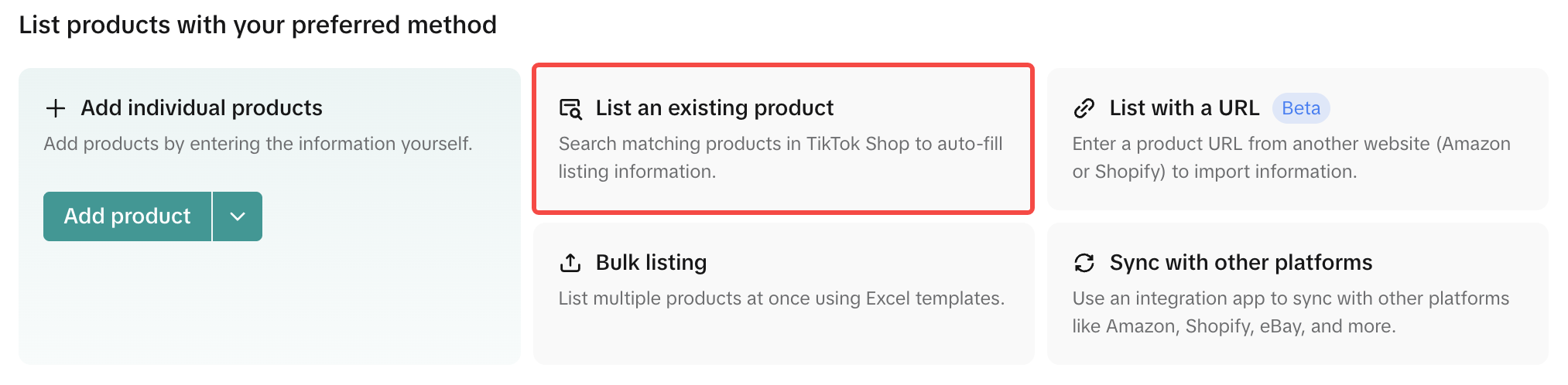Click the sync arrows icon
1568x385 pixels.
point(1084,263)
